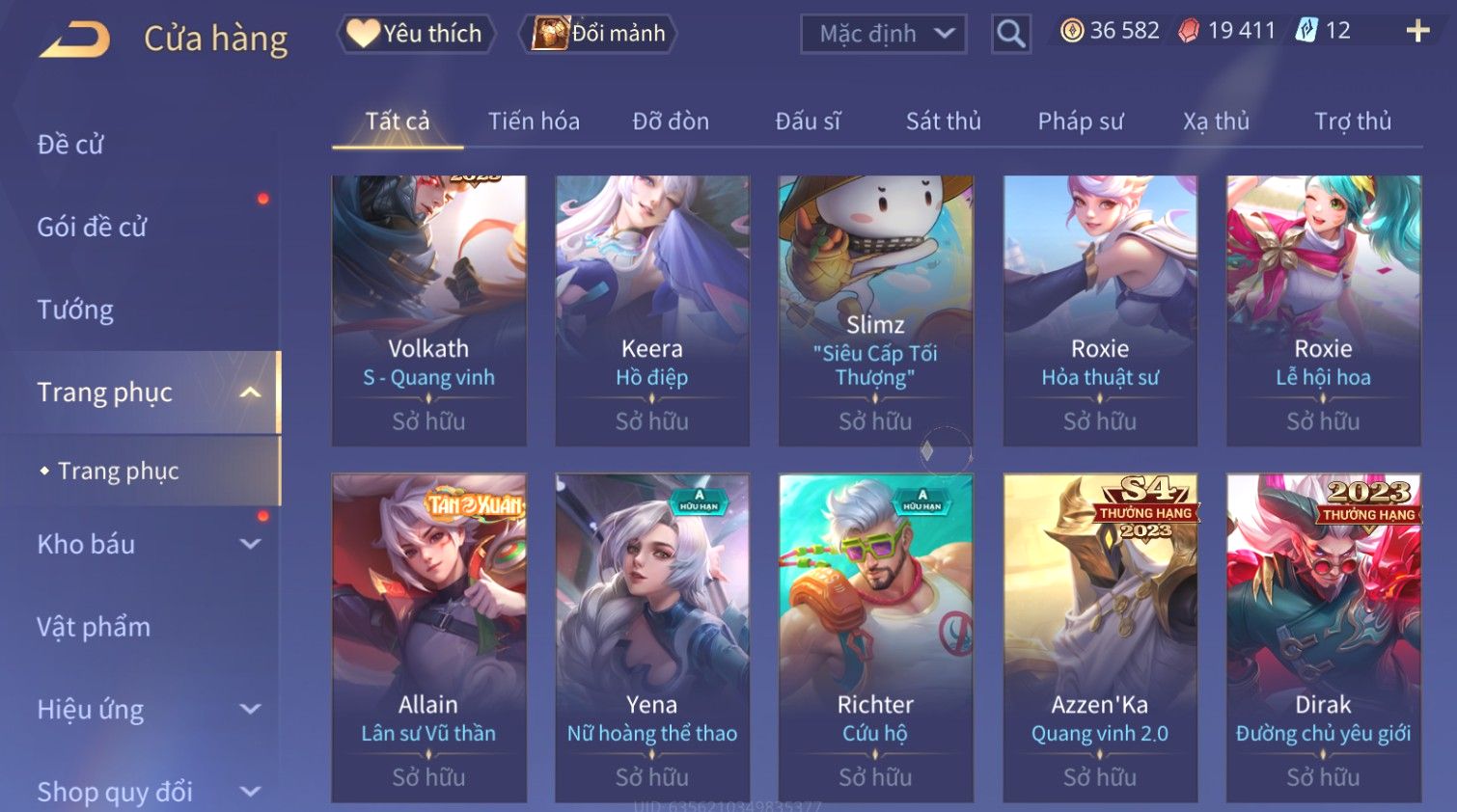Select the Tiến hóa tab
This screenshot has width=1457, height=812.
[x=534, y=122]
